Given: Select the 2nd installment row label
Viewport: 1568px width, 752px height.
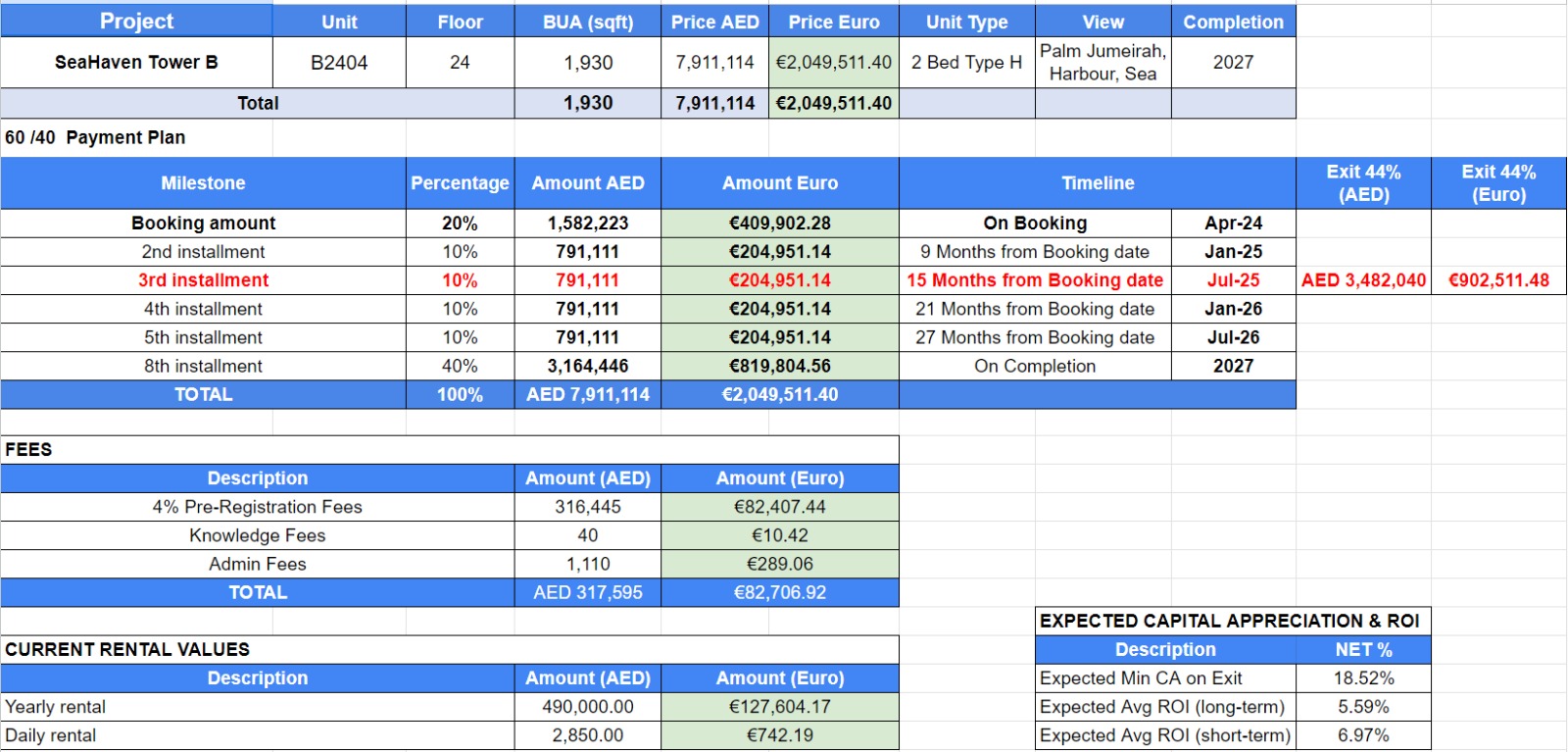Looking at the screenshot, I should [x=203, y=252].
